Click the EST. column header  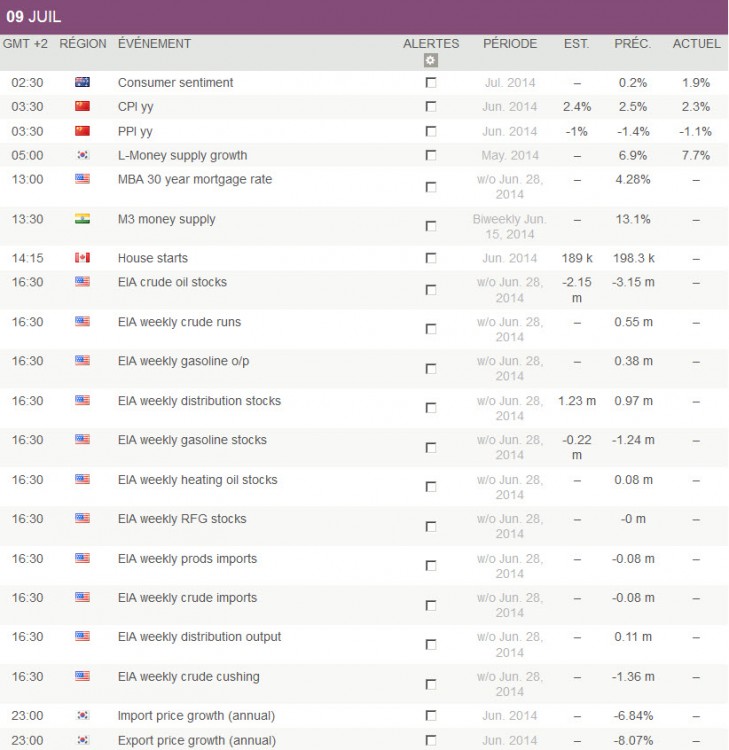(576, 44)
